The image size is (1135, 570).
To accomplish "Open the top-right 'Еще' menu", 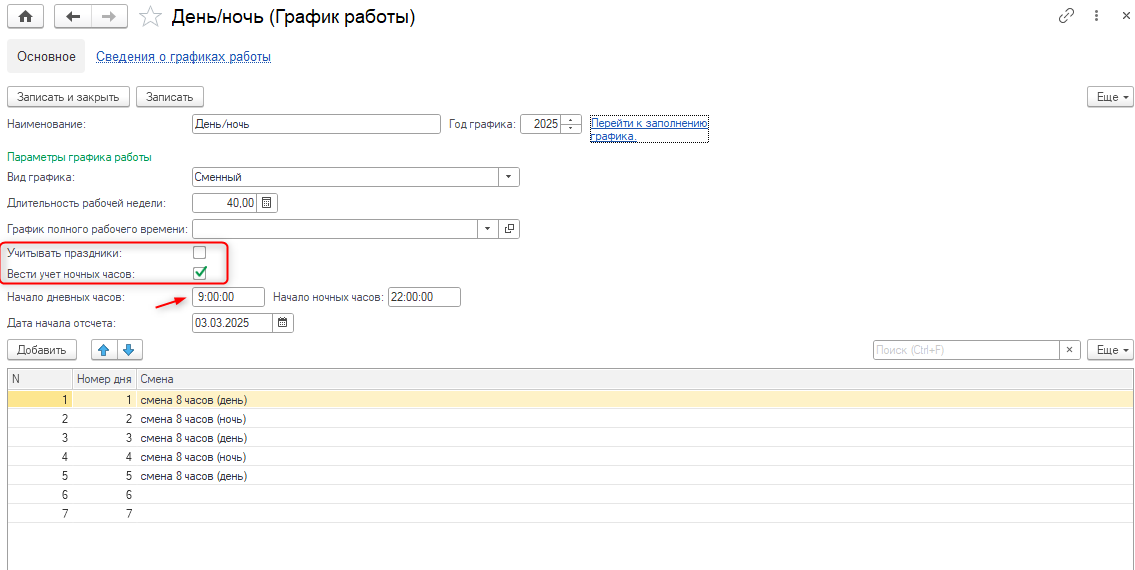I will click(x=1110, y=97).
